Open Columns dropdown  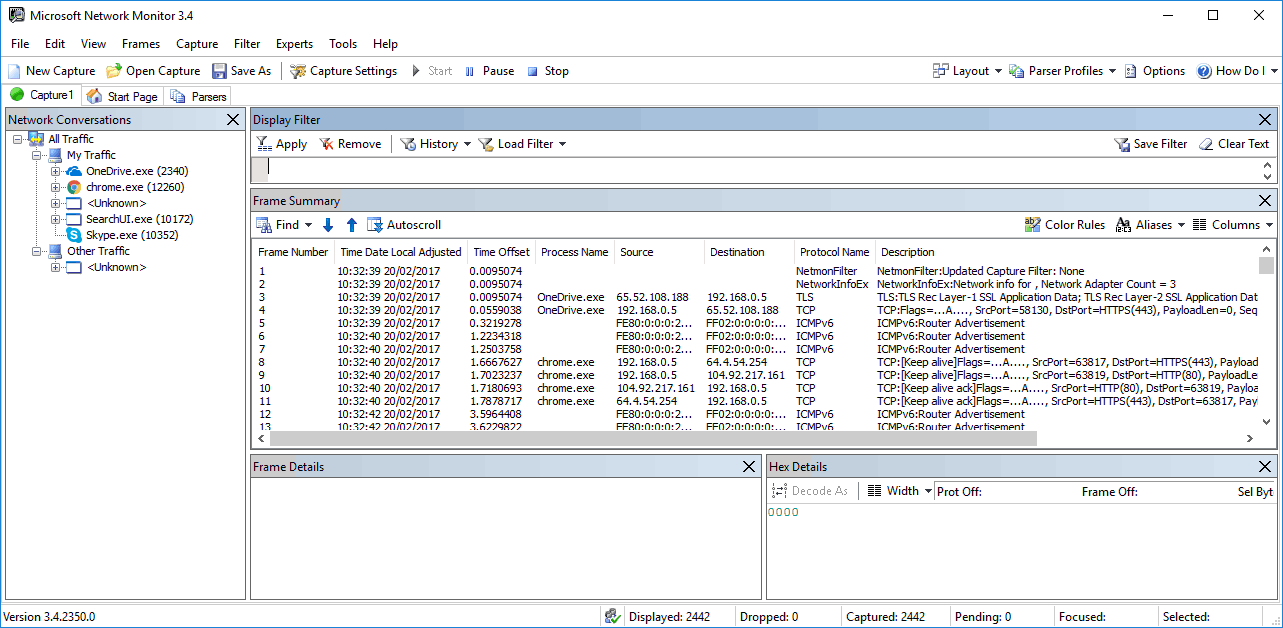1234,225
